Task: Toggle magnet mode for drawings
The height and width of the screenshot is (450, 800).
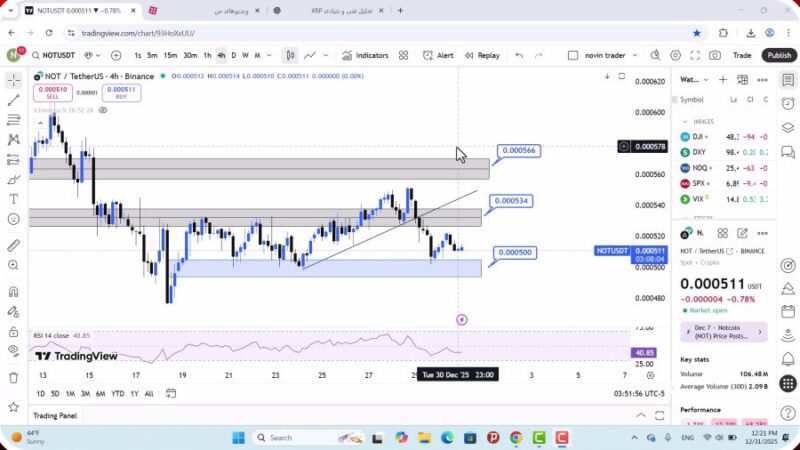Action: click(x=14, y=292)
